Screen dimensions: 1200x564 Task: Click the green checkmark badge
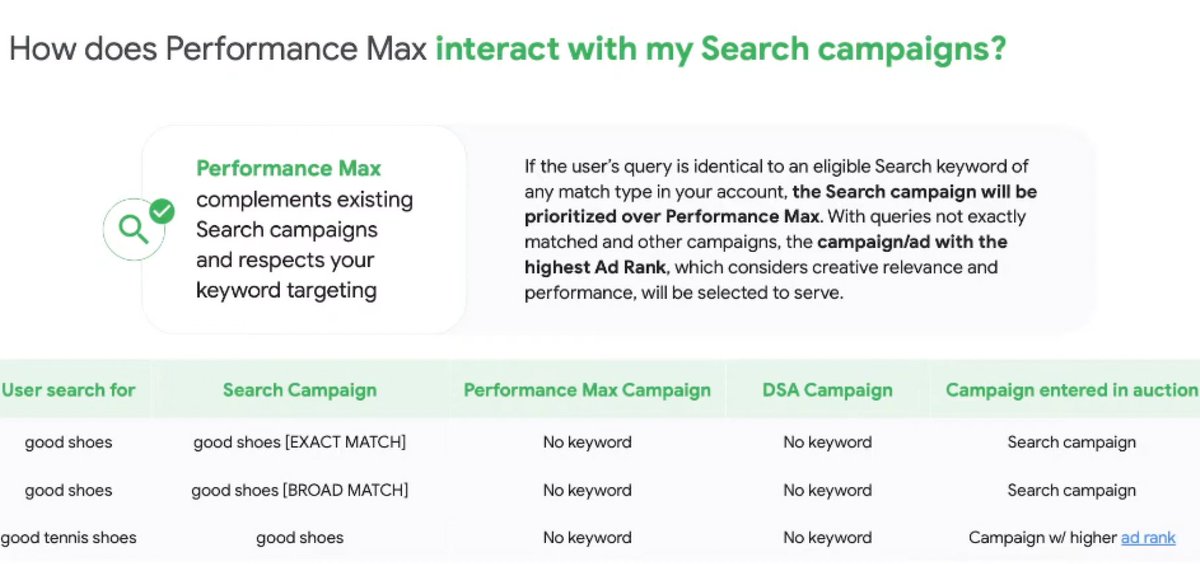[x=161, y=211]
